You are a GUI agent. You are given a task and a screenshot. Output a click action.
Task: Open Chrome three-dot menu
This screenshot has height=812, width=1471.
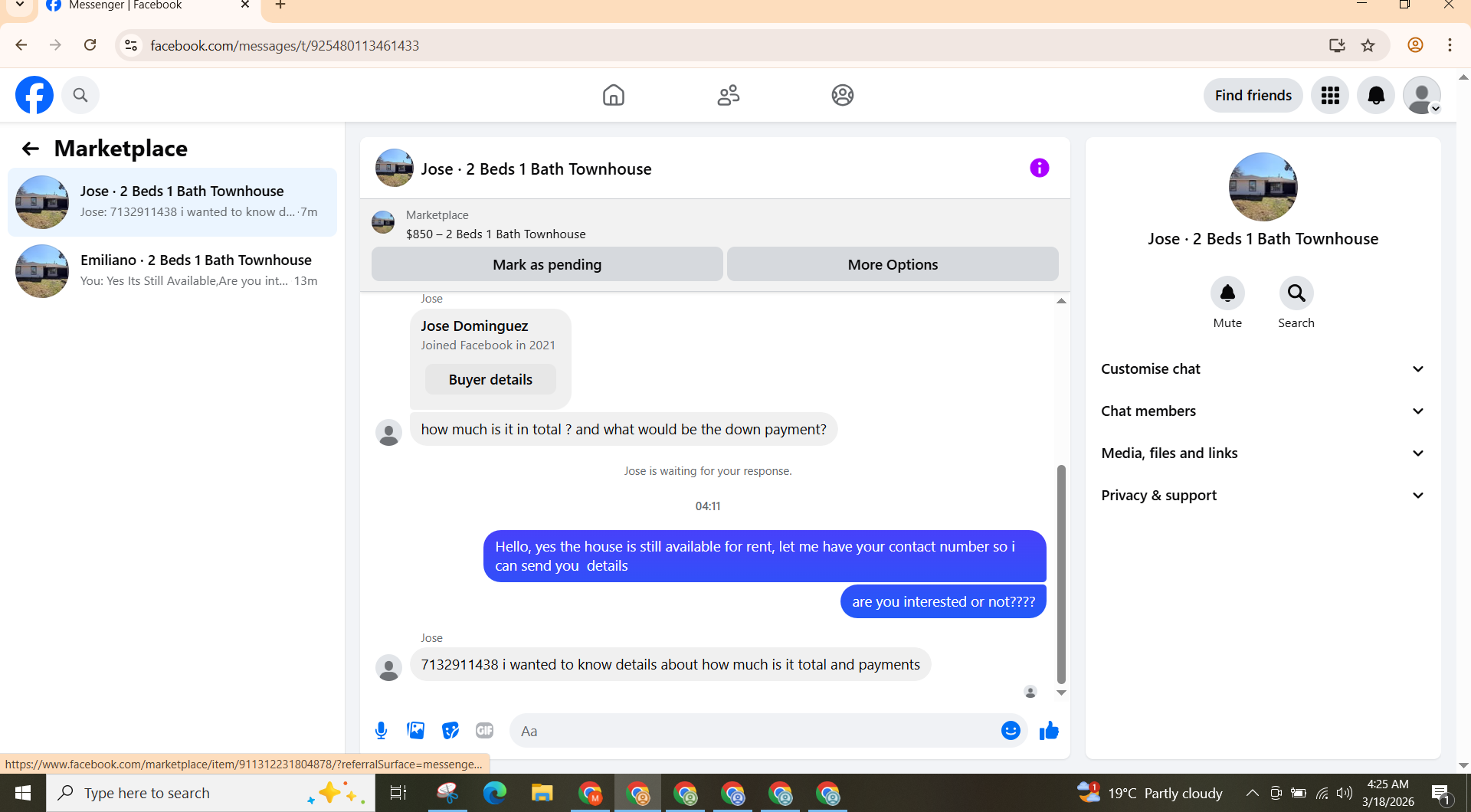point(1450,45)
